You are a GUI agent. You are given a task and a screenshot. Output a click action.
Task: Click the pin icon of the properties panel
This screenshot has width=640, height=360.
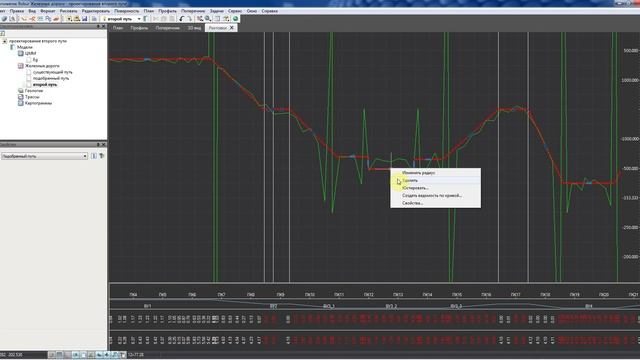coord(98,144)
